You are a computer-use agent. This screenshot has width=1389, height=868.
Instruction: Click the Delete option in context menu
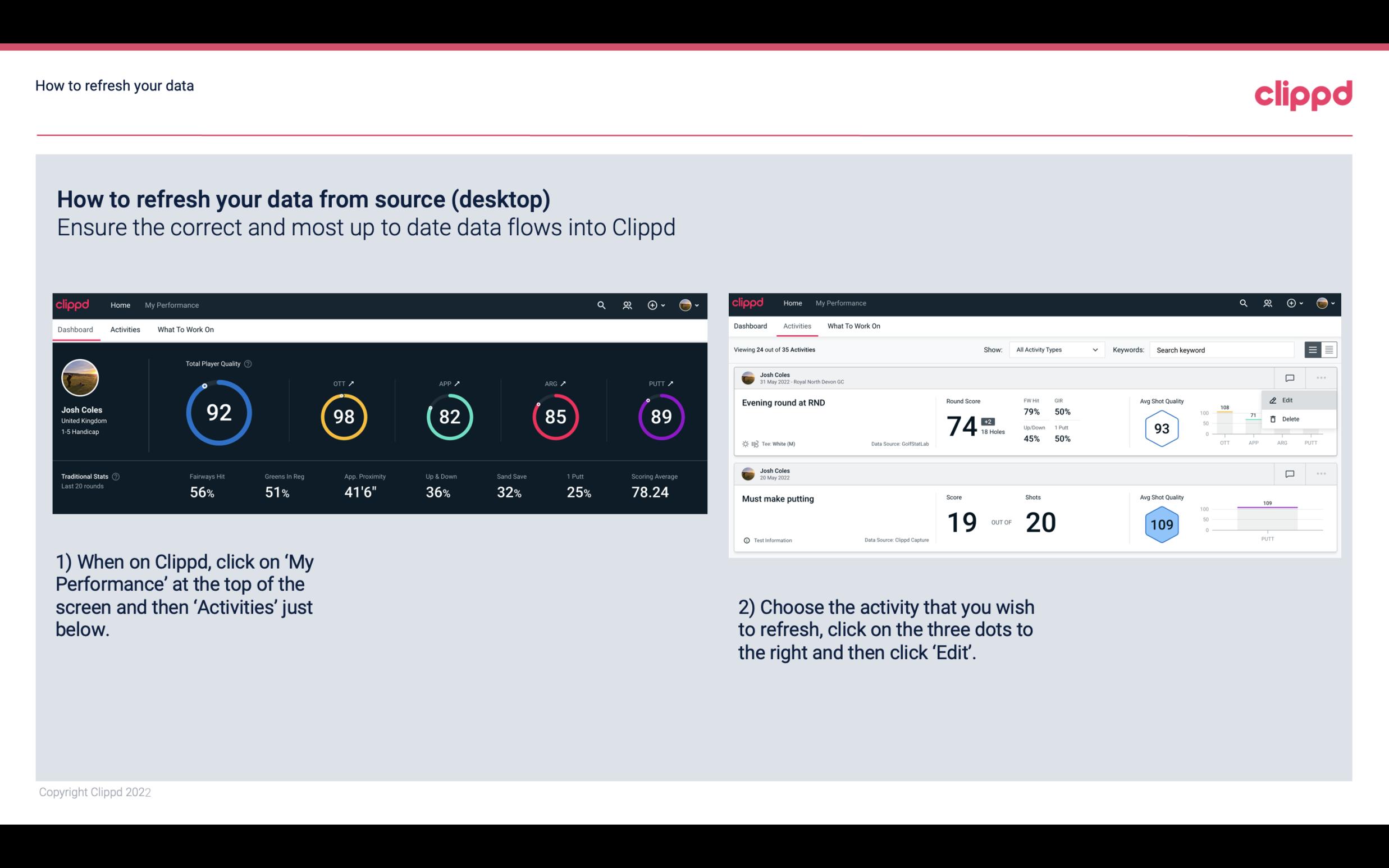tap(1290, 419)
